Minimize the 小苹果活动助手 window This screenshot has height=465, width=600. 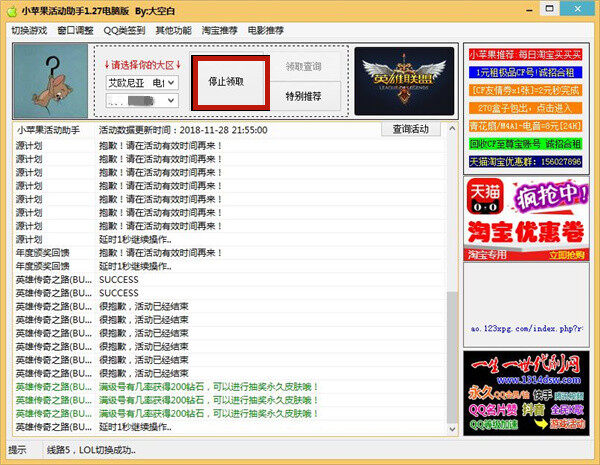point(529,10)
